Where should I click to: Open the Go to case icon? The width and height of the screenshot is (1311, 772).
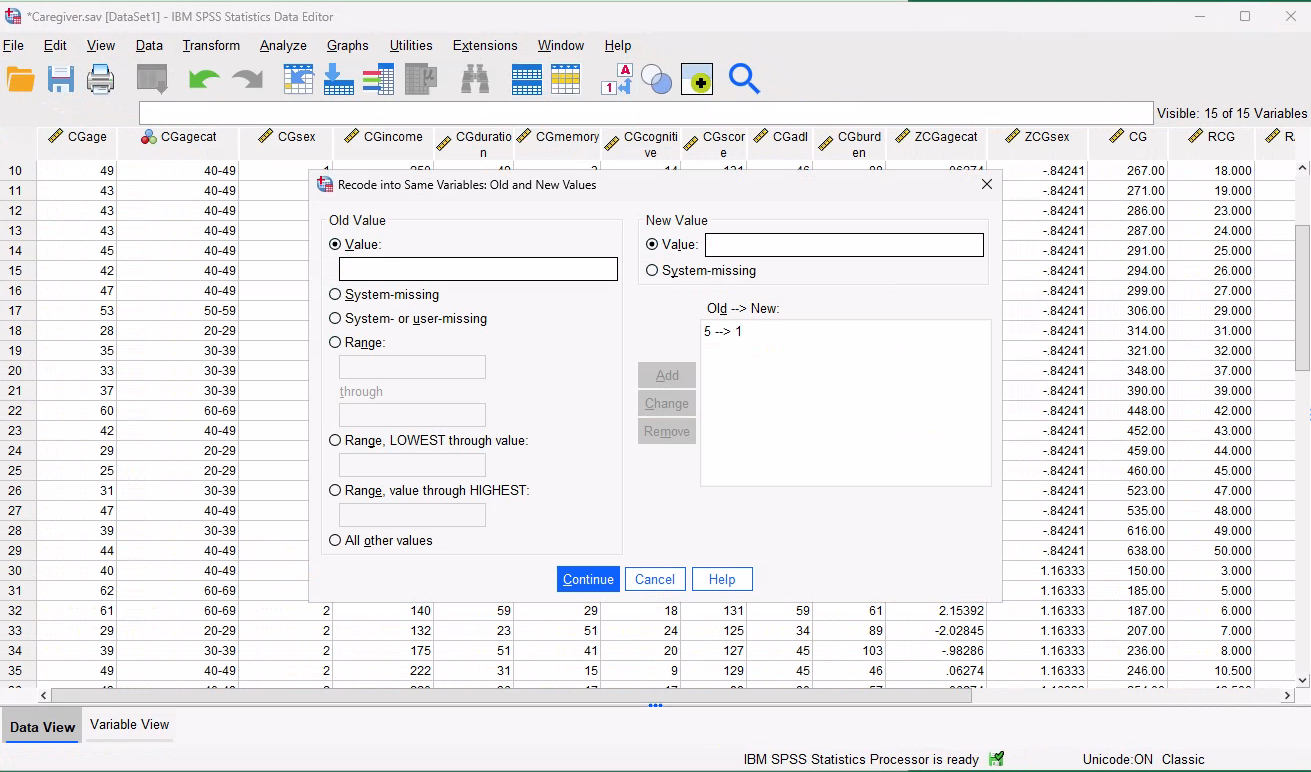(x=299, y=79)
